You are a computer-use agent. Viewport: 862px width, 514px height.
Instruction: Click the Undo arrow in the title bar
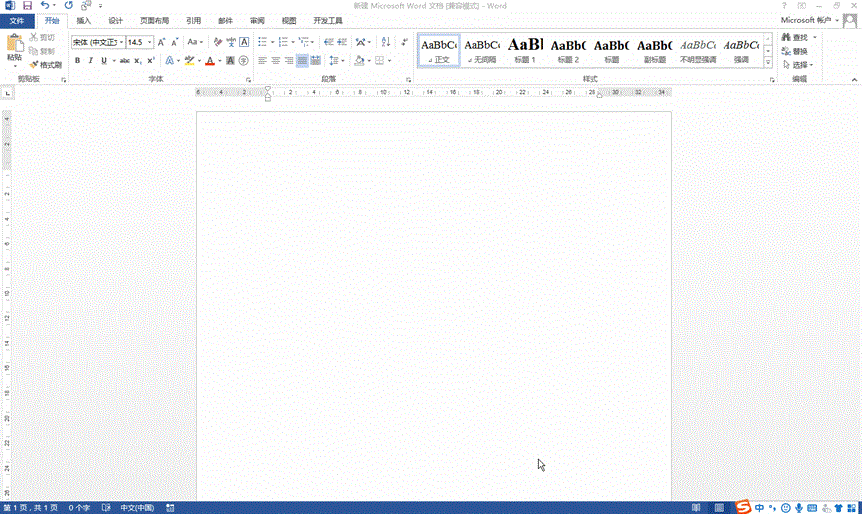click(45, 6)
